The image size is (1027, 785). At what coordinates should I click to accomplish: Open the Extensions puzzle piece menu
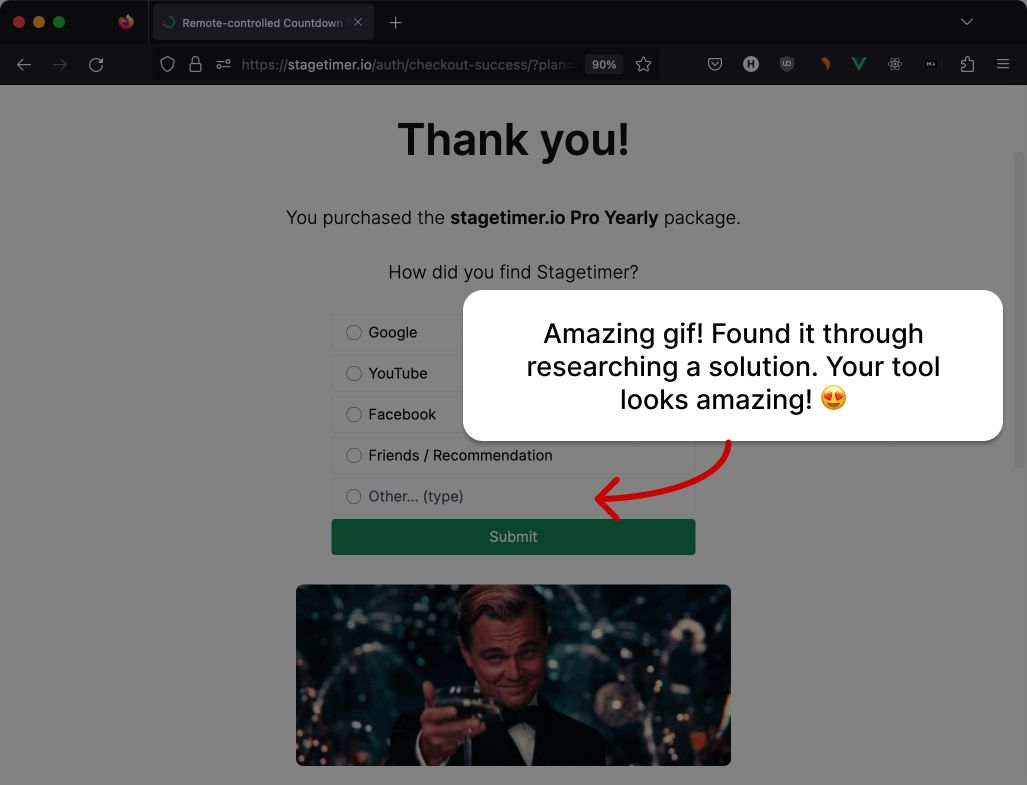coord(966,64)
